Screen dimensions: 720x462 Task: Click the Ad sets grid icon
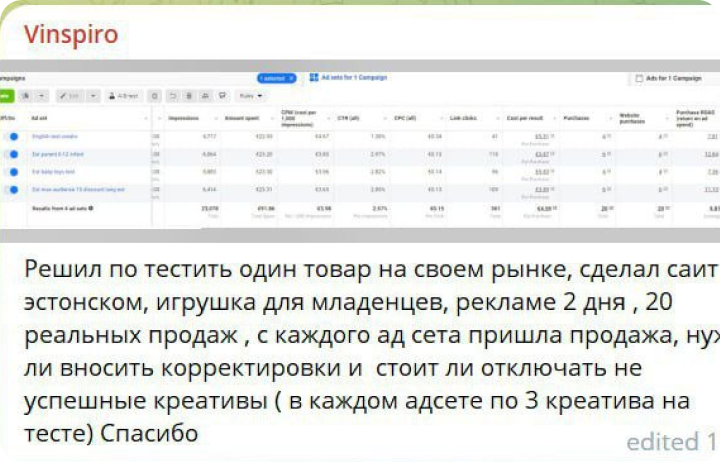313,77
